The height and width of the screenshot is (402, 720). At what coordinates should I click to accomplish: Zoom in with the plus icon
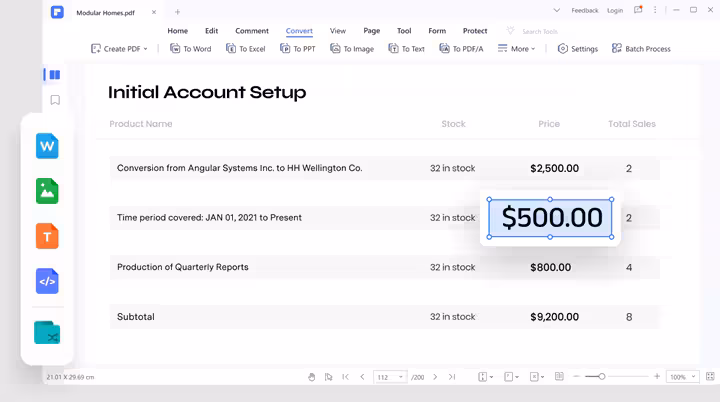click(657, 377)
